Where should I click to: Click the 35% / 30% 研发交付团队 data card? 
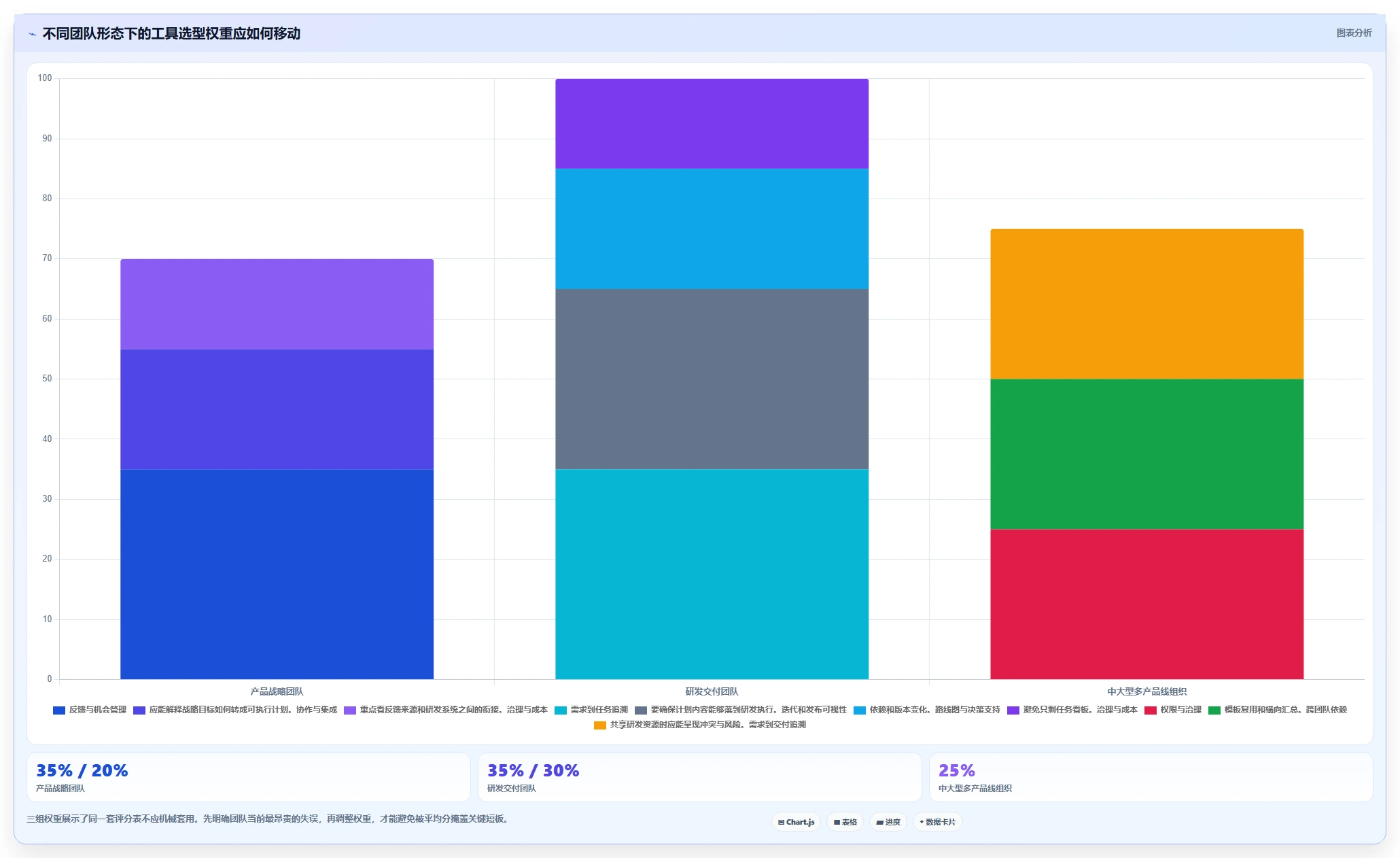700,777
